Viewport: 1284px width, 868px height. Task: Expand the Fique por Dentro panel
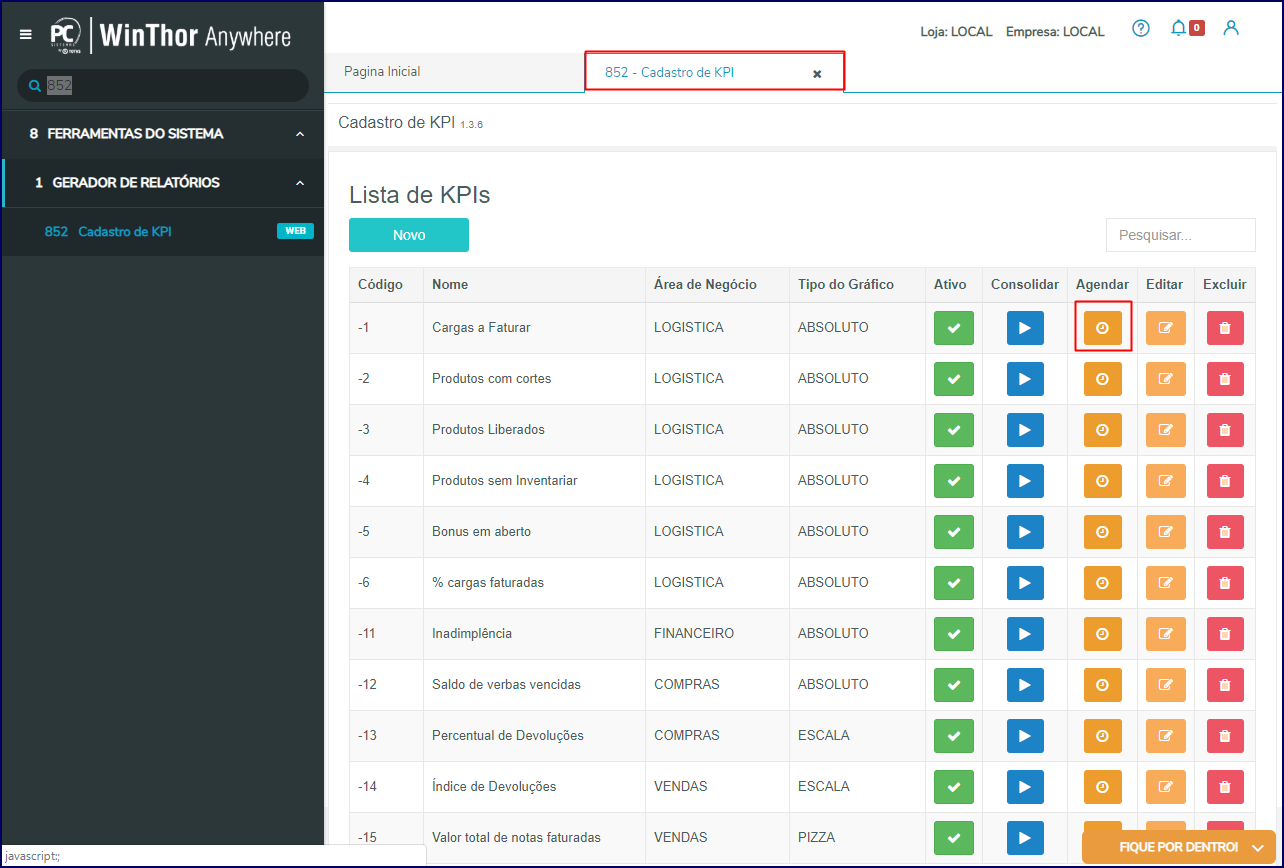tap(1179, 847)
